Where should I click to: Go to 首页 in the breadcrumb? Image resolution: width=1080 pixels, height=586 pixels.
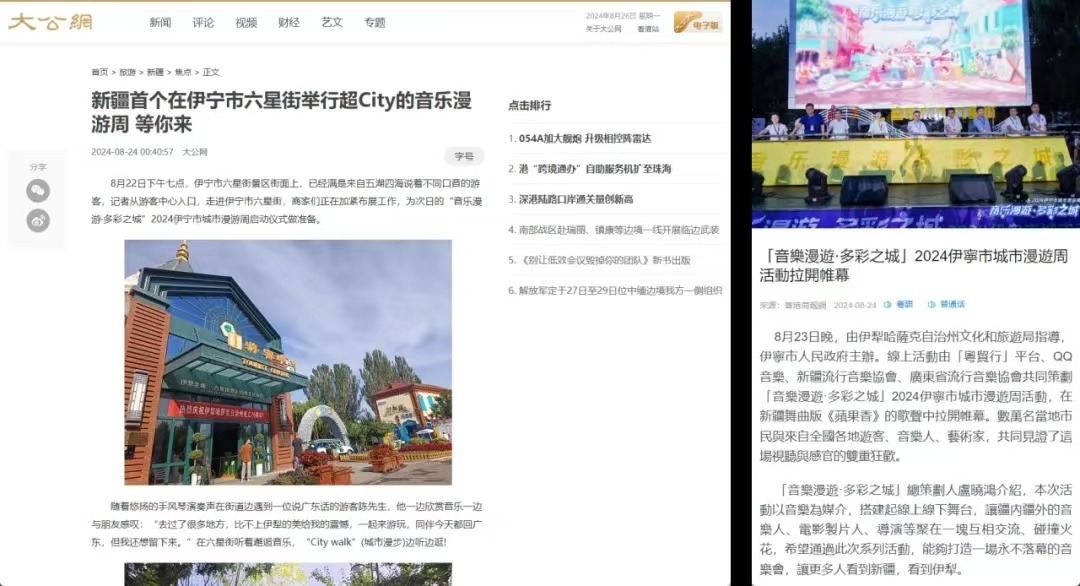click(99, 72)
